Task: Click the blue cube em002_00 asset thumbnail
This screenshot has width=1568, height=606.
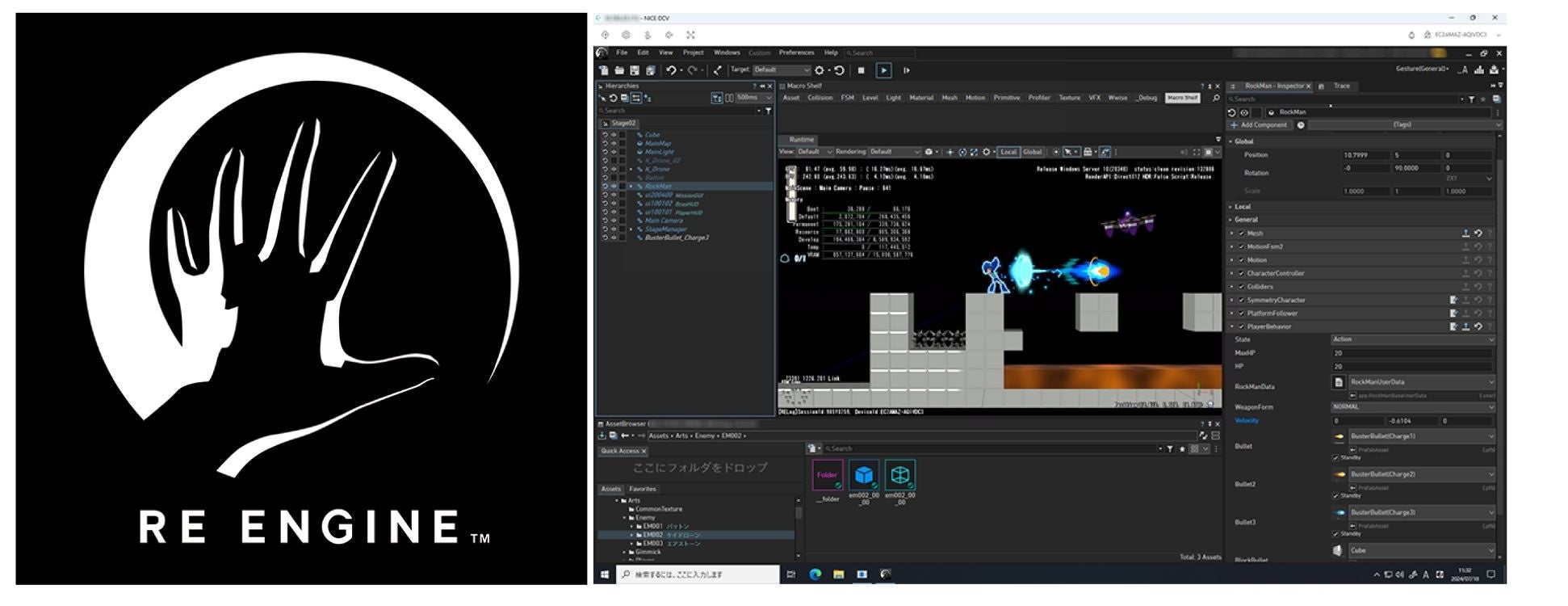Action: [863, 476]
